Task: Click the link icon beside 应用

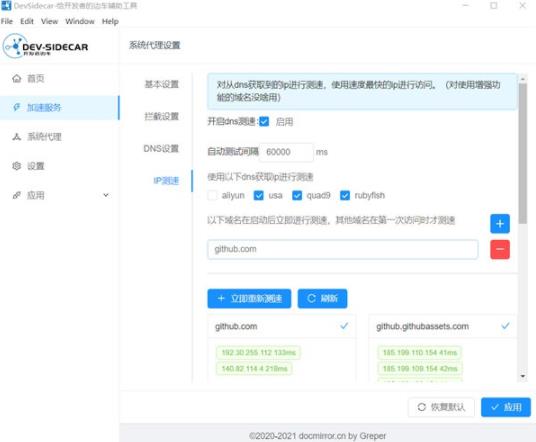Action: coord(16,196)
